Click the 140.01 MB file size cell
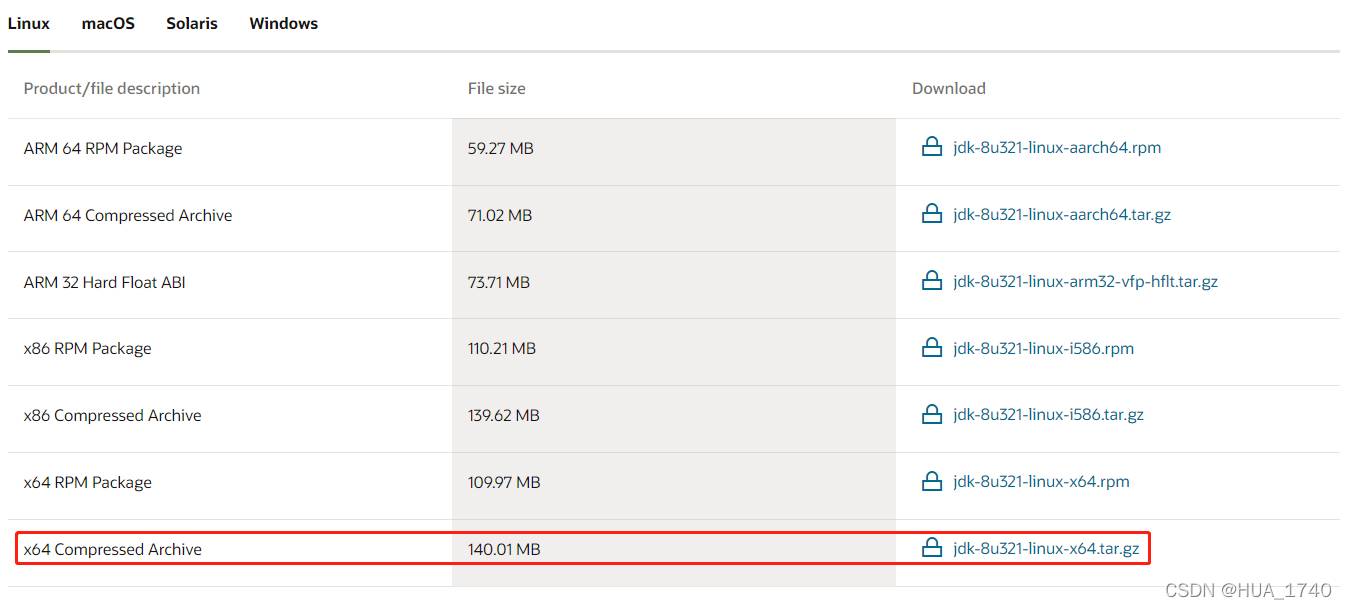The image size is (1347, 609). (x=504, y=549)
